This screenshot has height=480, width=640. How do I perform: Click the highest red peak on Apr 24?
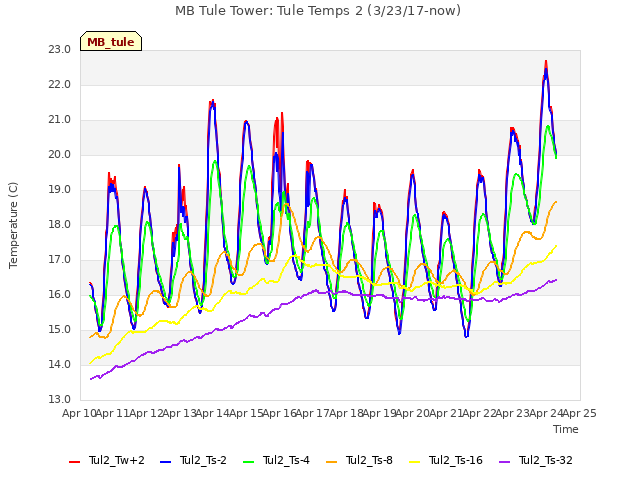click(x=546, y=61)
